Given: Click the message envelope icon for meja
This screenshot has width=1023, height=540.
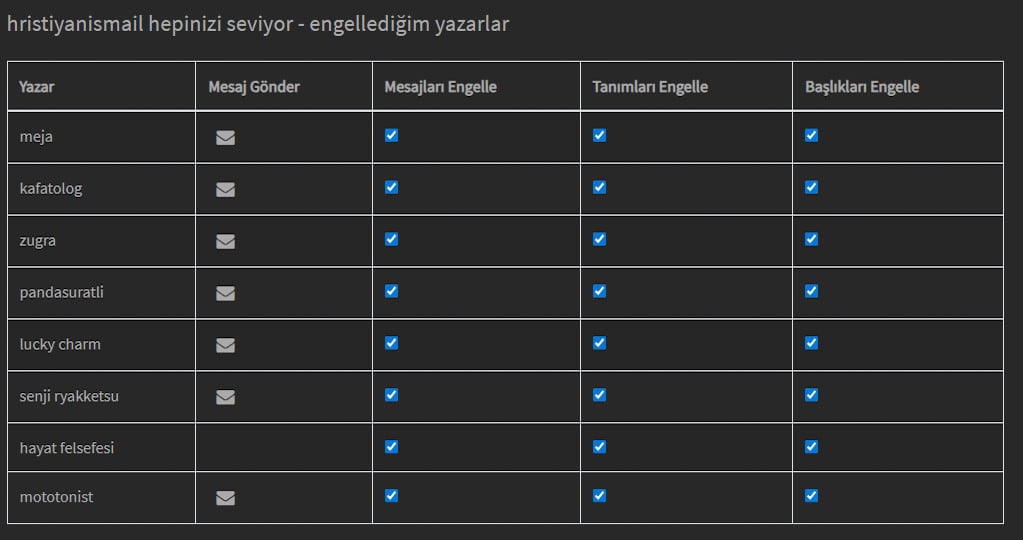Looking at the screenshot, I should coord(226,138).
